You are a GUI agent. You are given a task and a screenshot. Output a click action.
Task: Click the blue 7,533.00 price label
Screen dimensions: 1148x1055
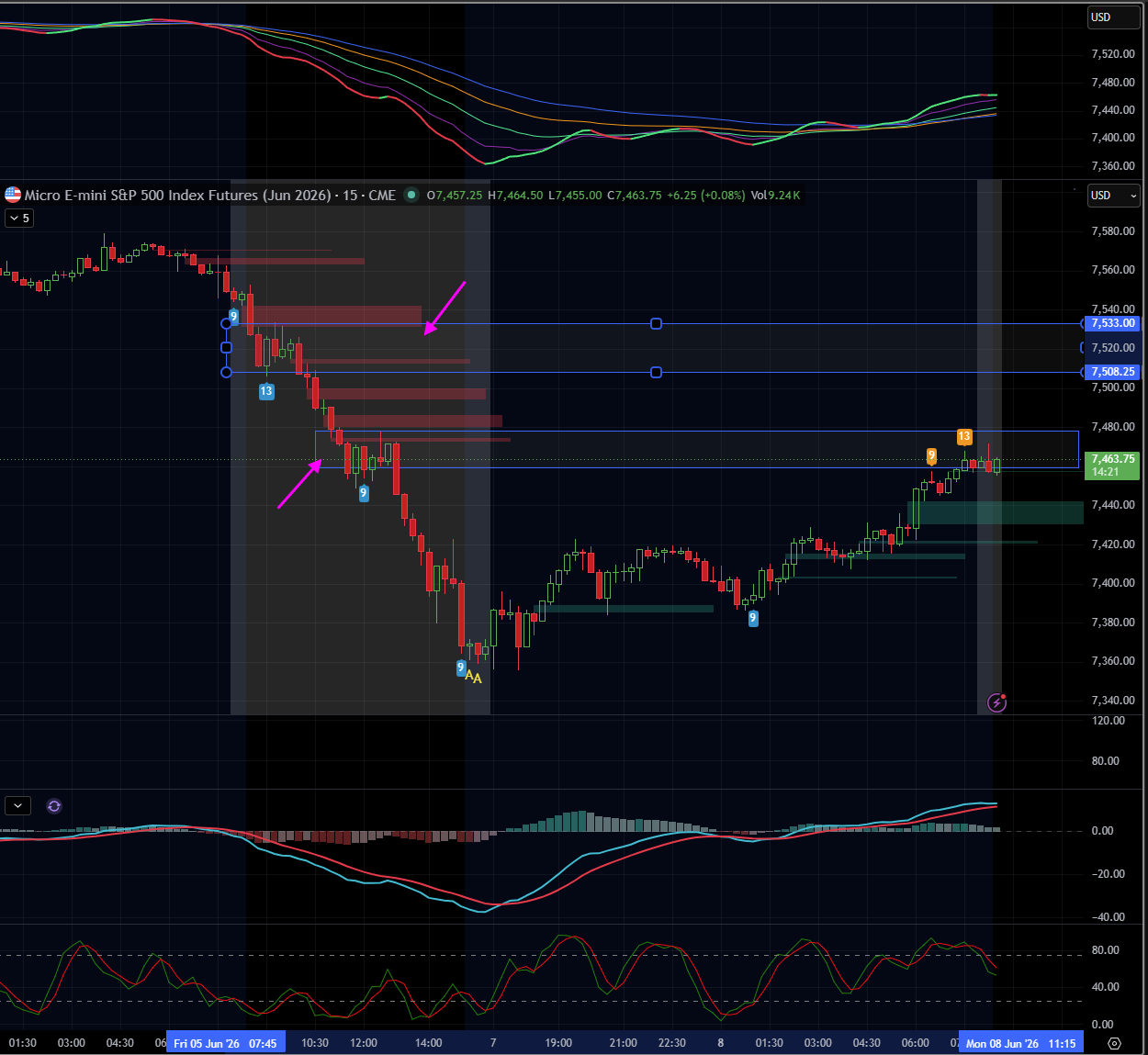[x=1112, y=323]
